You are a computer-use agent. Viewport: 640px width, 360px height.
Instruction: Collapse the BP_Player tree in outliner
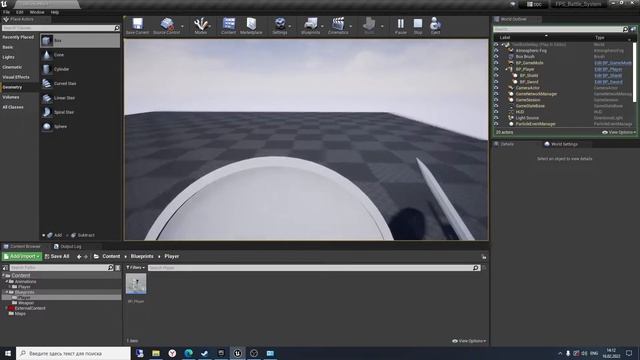pyautogui.click(x=507, y=69)
